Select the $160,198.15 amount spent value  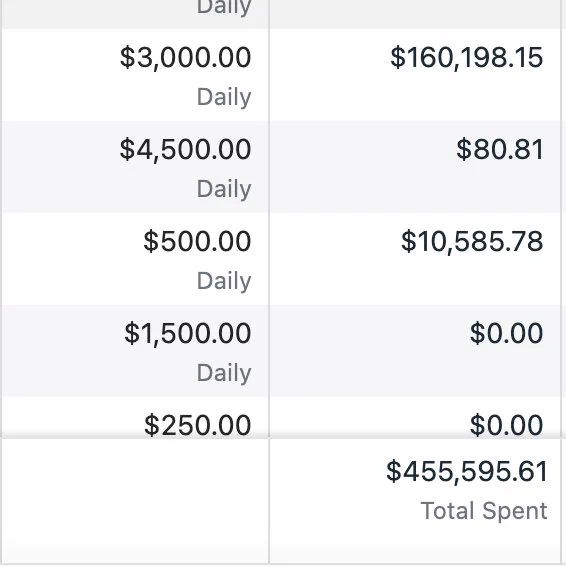tap(466, 57)
